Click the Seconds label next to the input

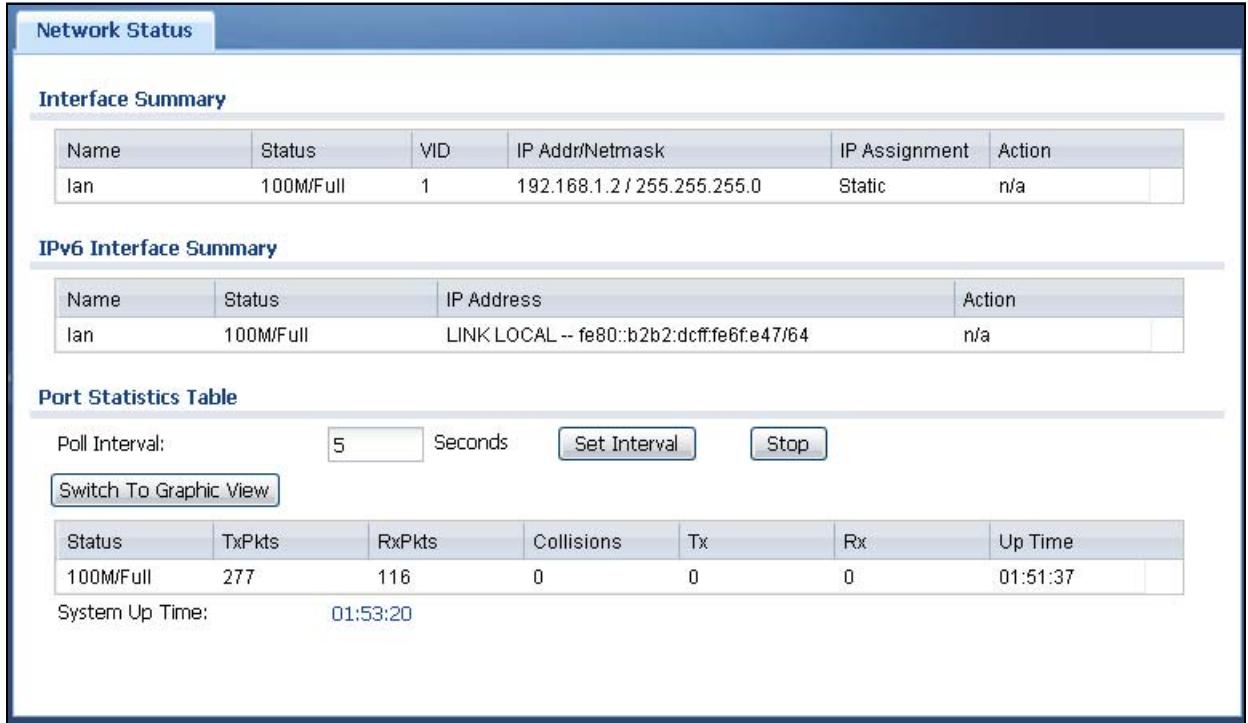472,442
